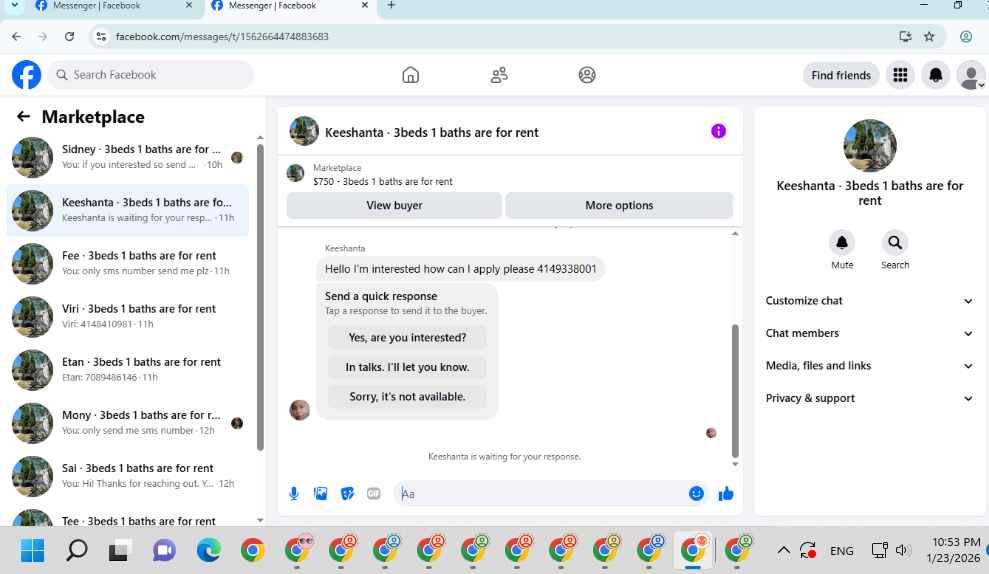Viewport: 989px width, 574px height.
Task: Open the $750 Marketplace listing link
Action: (382, 182)
